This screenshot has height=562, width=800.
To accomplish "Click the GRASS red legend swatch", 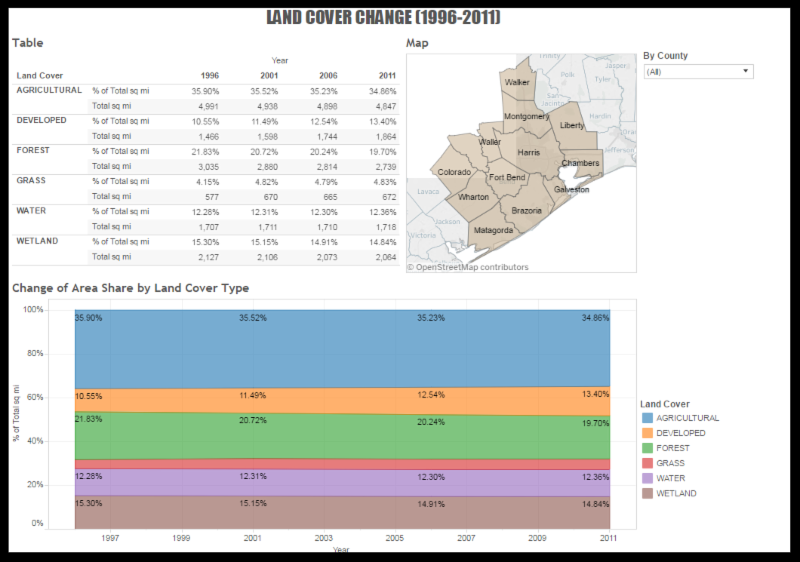I will click(x=647, y=463).
